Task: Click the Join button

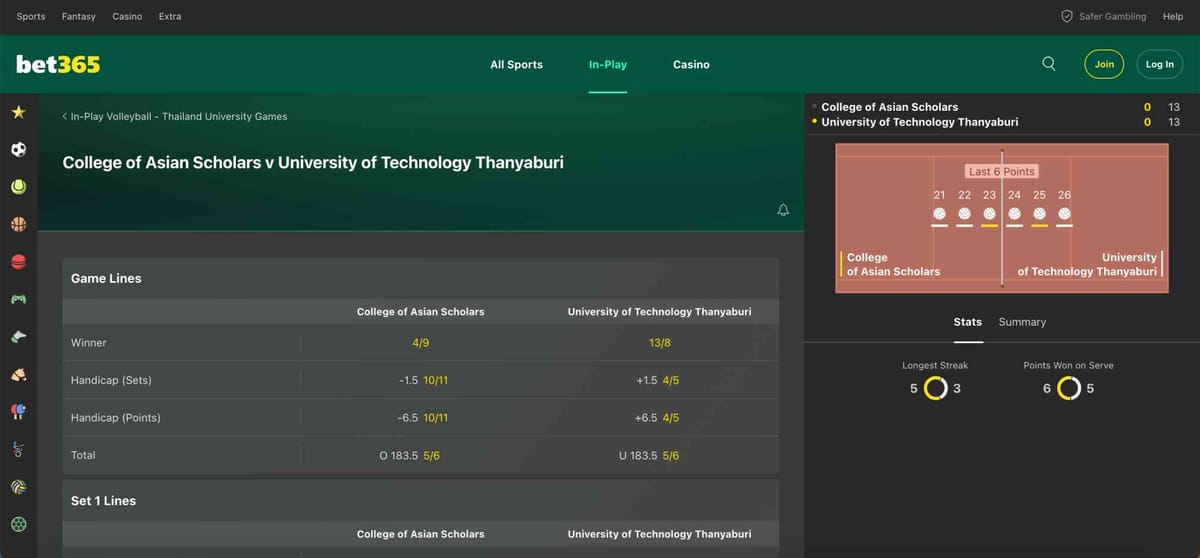Action: [1104, 64]
